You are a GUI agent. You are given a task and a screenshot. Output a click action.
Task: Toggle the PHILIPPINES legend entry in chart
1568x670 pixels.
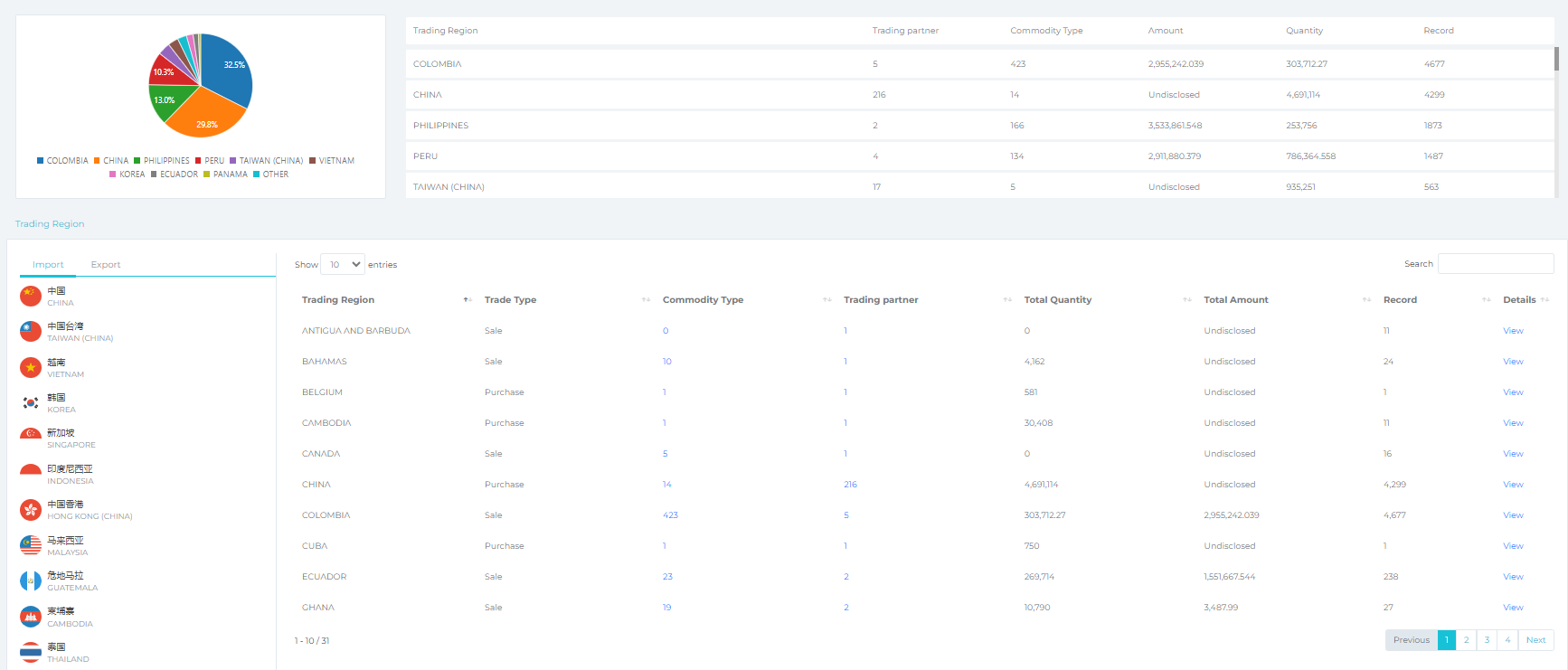click(x=162, y=161)
